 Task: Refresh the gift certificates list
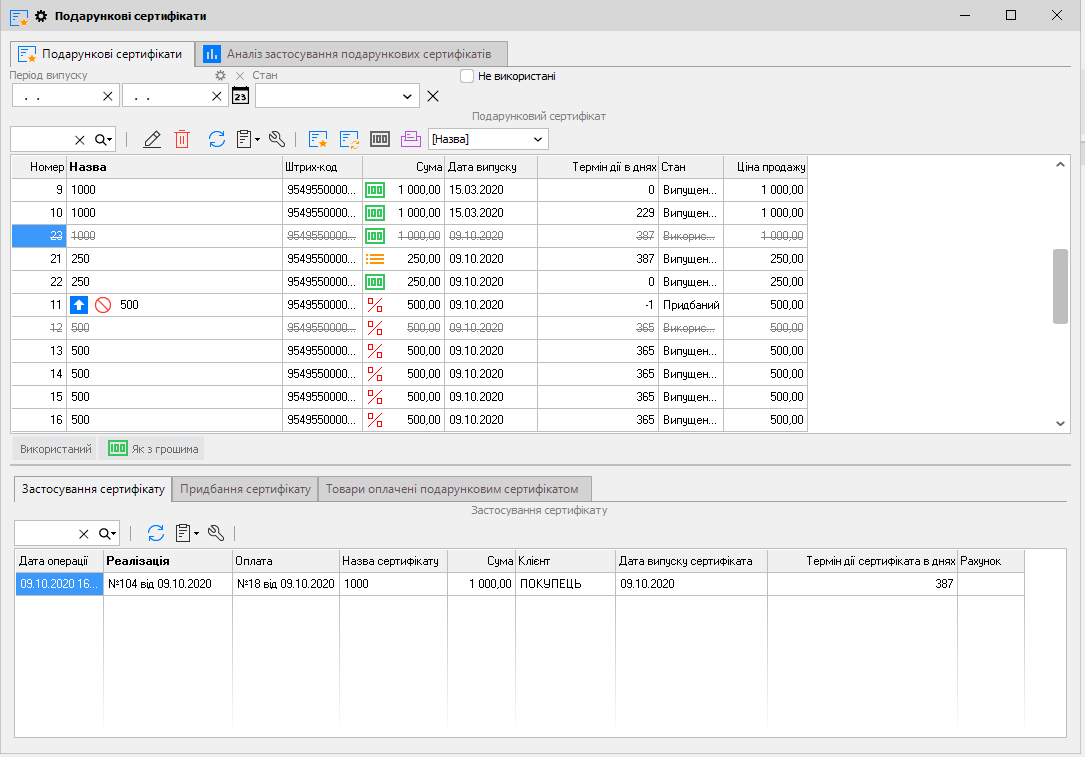point(216,139)
